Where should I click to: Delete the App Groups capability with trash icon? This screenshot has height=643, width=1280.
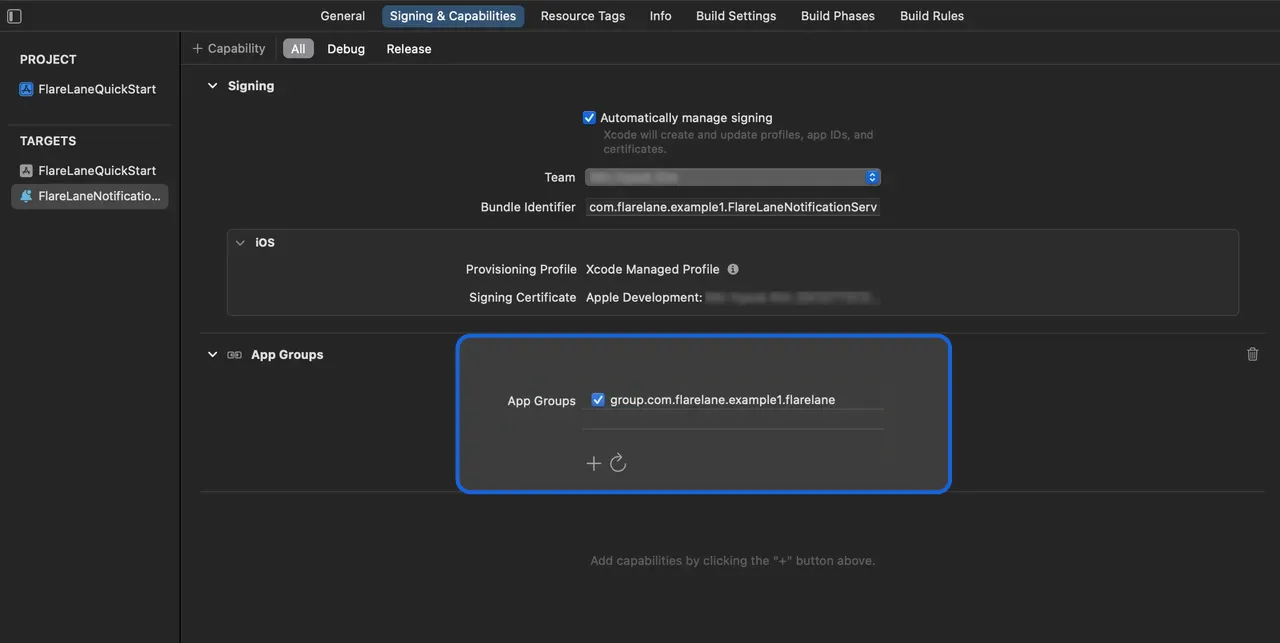point(1252,354)
